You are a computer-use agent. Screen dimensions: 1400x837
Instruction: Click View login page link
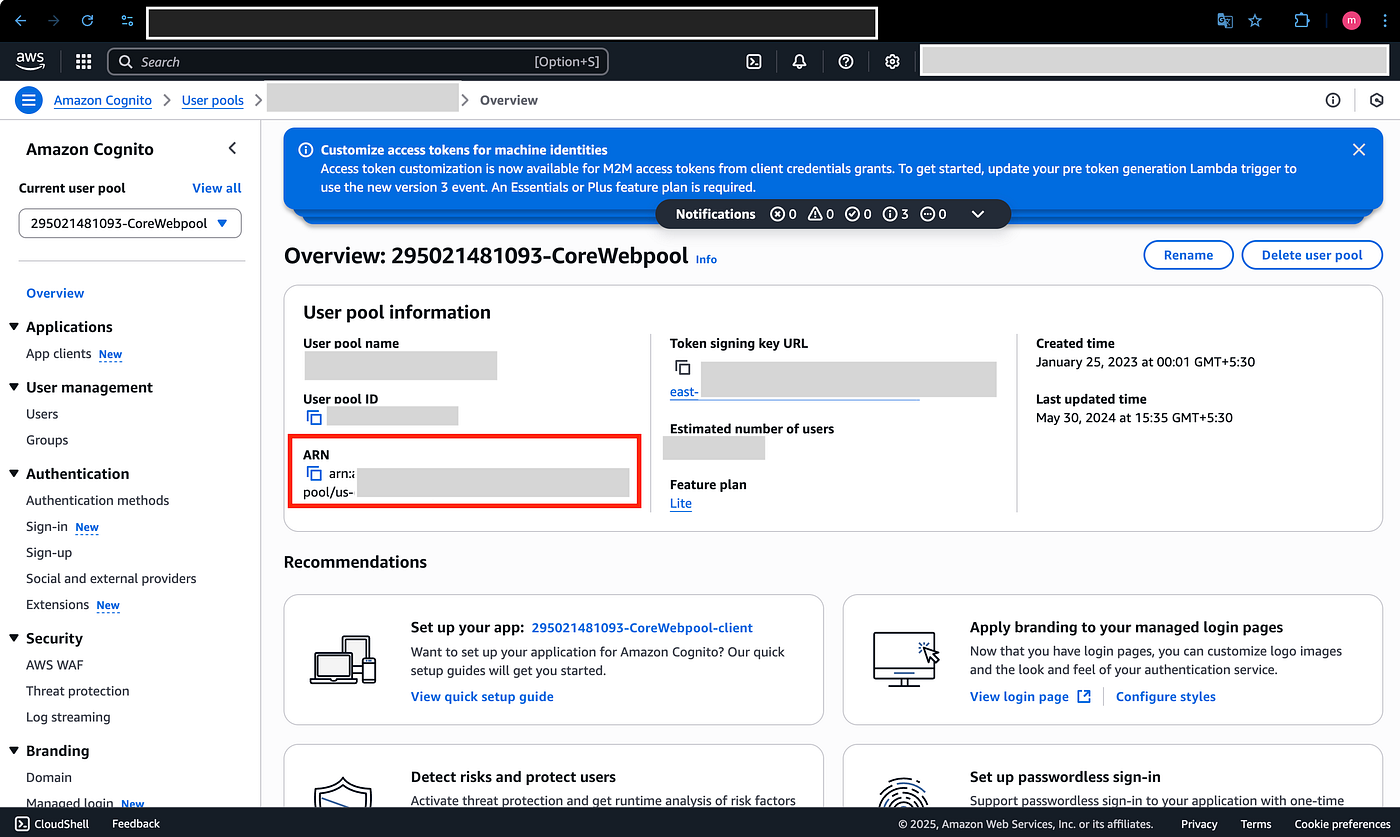pos(1030,696)
